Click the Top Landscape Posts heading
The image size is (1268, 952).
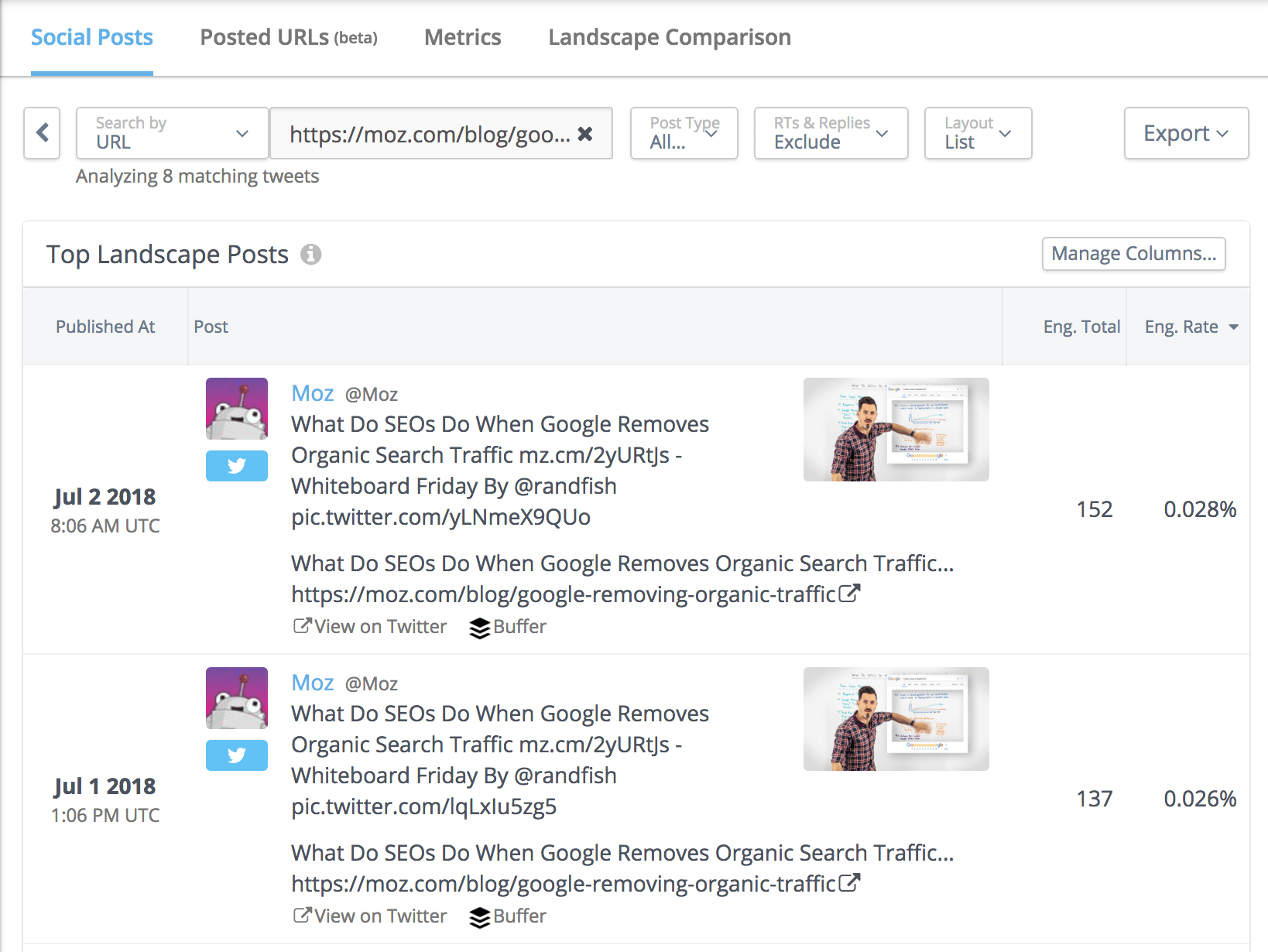tap(167, 255)
